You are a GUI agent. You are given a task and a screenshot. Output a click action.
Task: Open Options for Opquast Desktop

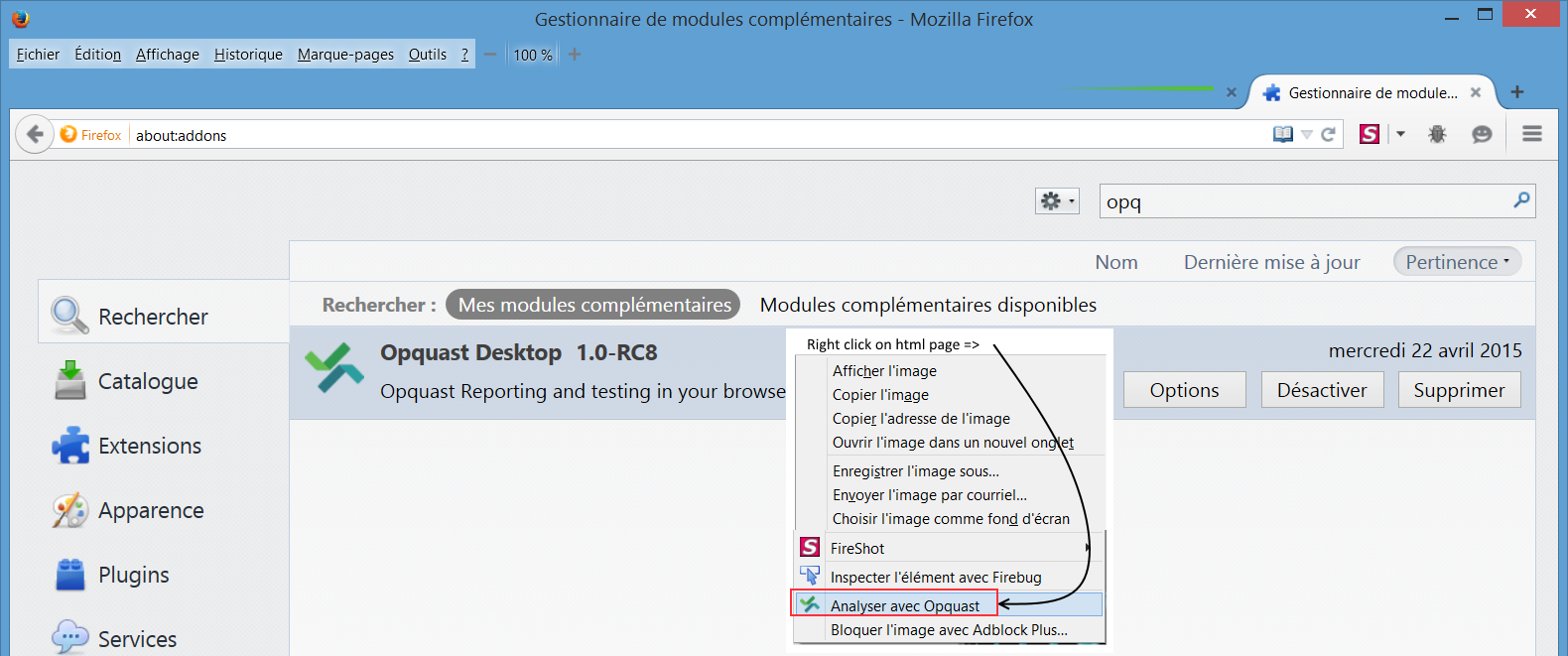1184,390
